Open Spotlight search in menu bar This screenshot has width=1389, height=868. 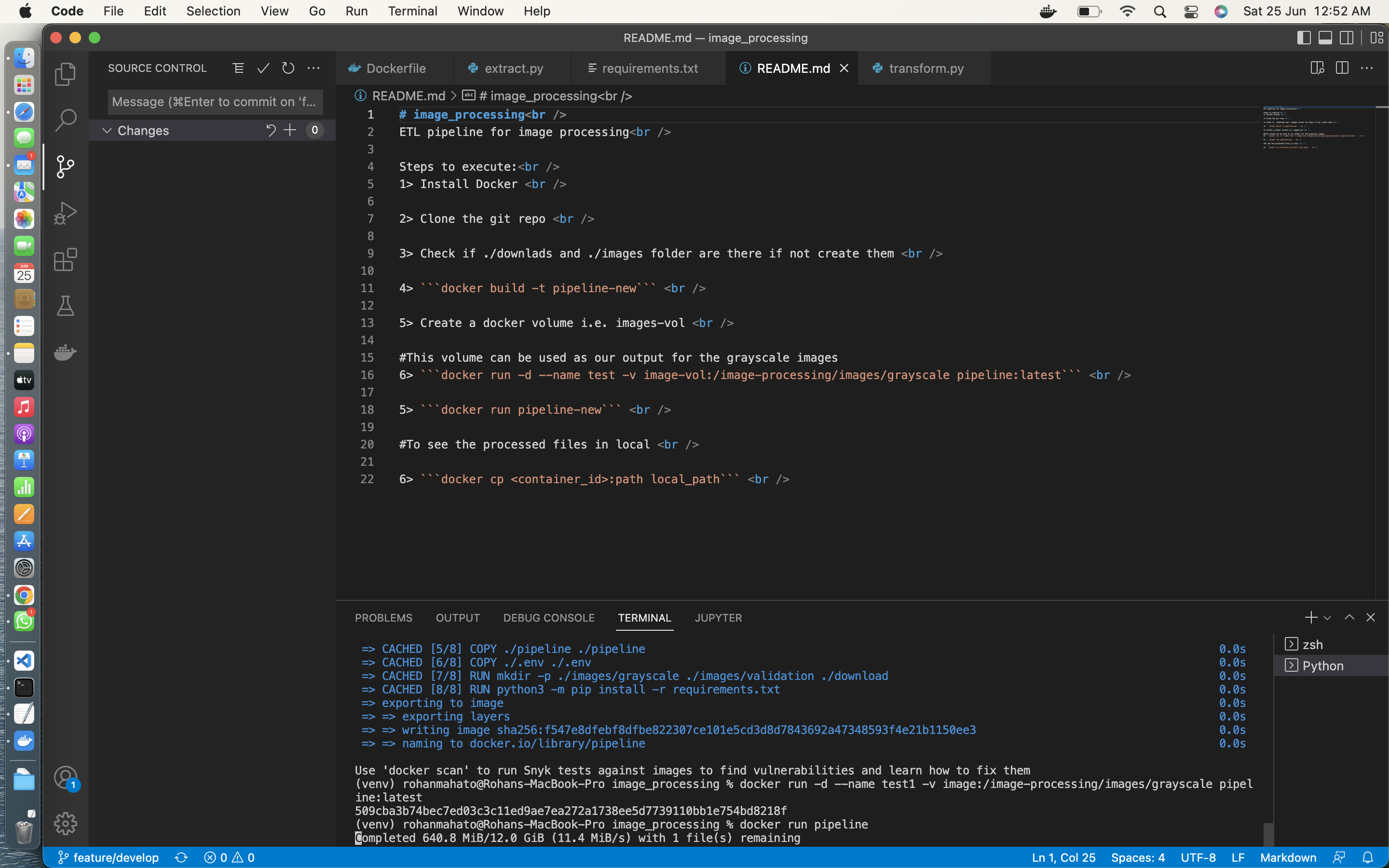tap(1160, 12)
